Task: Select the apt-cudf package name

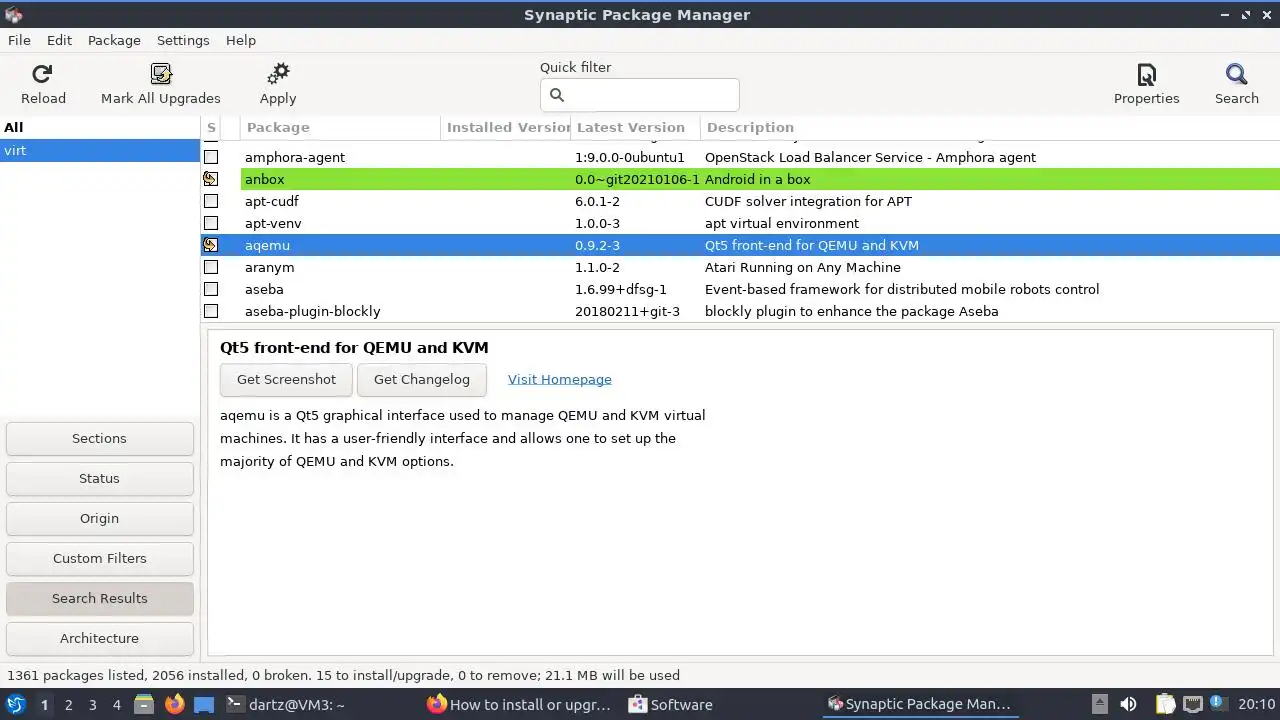Action: (272, 201)
